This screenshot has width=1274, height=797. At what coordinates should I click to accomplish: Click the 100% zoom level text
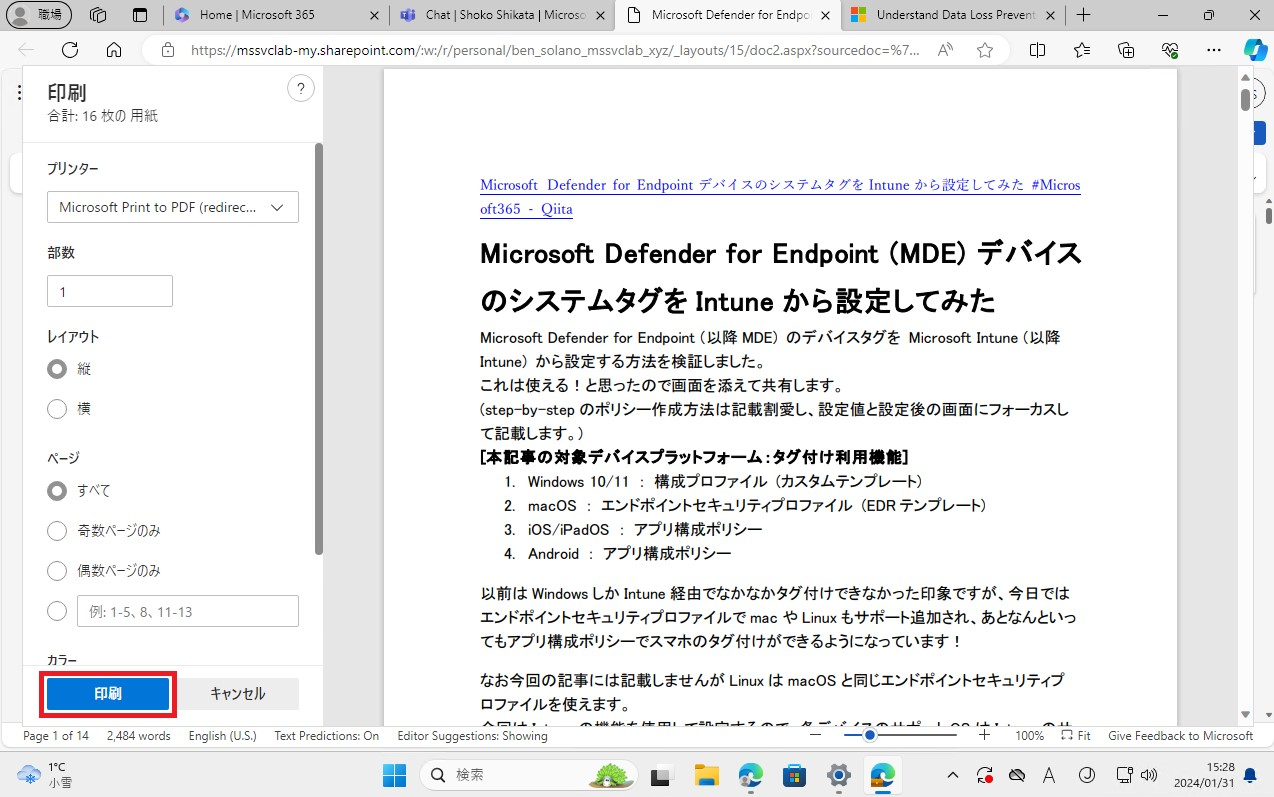pyautogui.click(x=1029, y=735)
